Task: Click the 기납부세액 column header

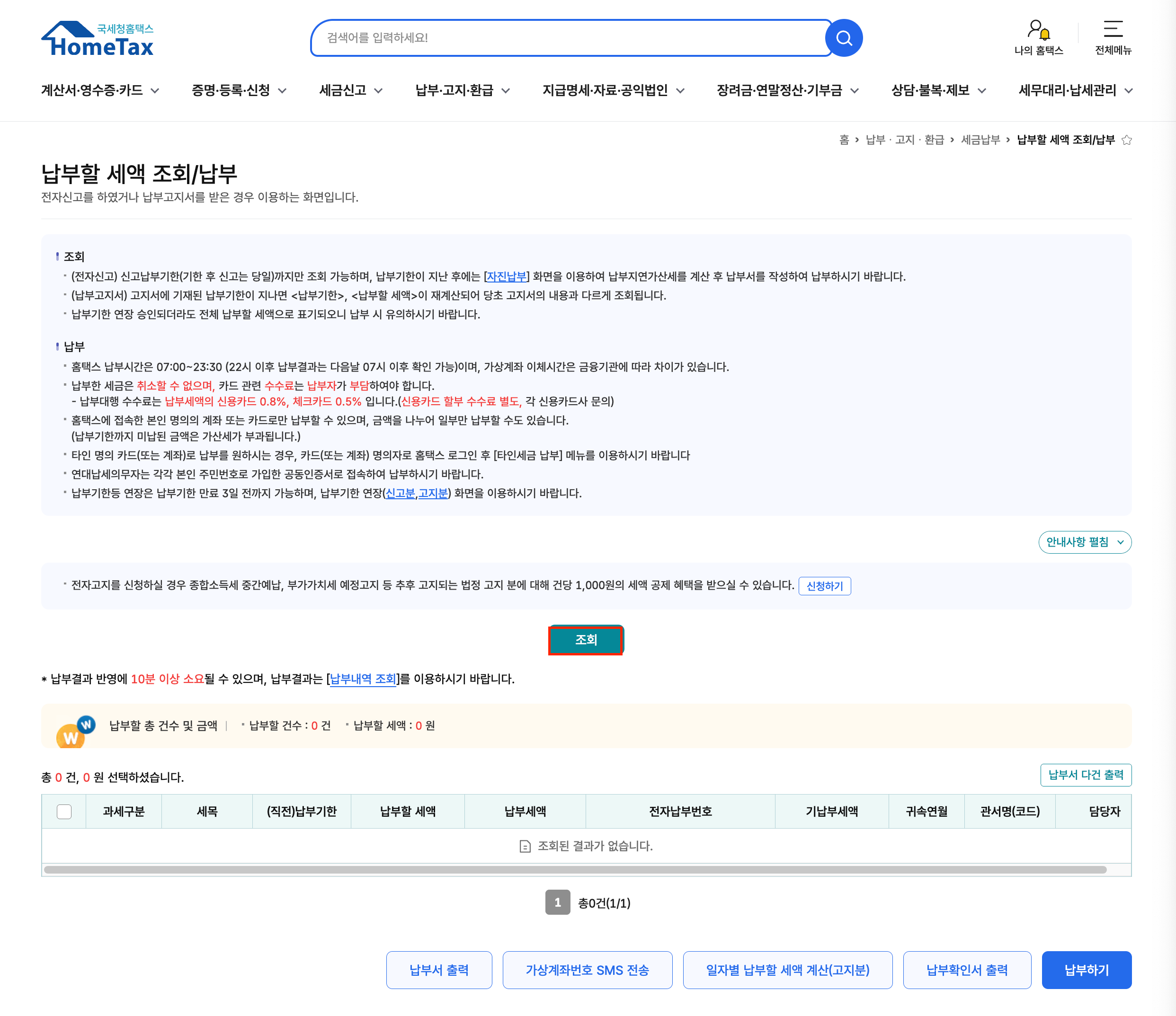Action: click(x=832, y=812)
